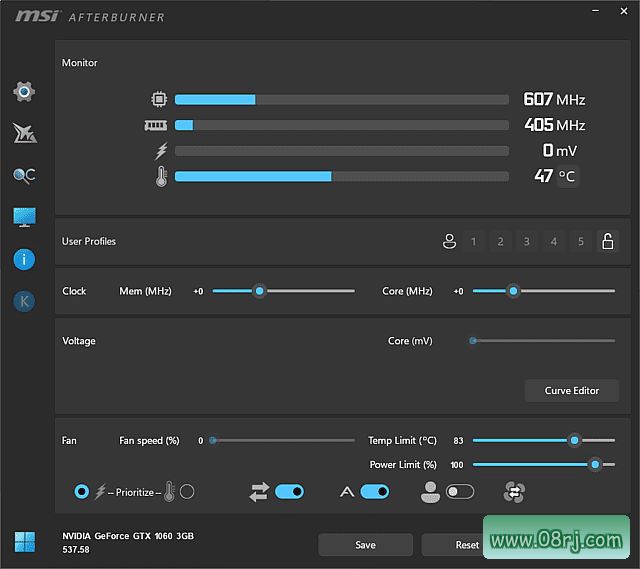
Task: Disable the auto fan 'A' toggle
Action: [374, 492]
